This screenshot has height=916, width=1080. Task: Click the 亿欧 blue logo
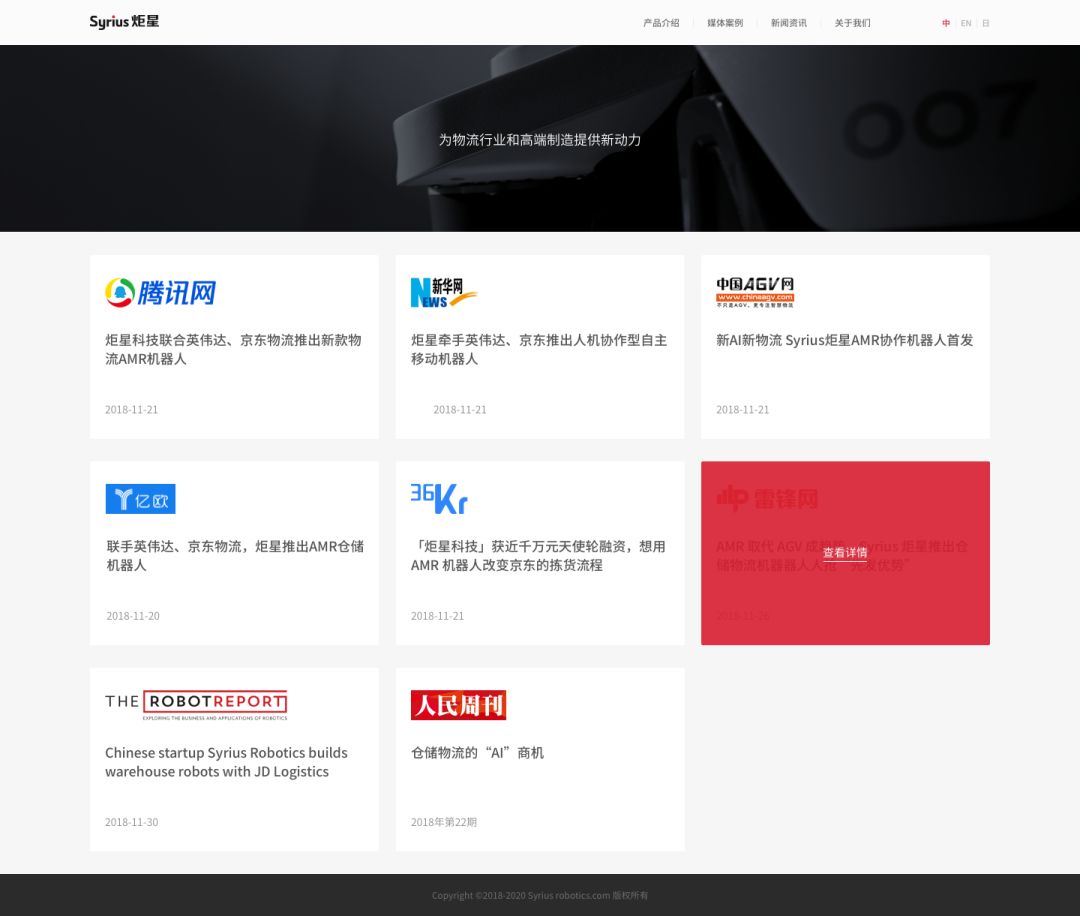[x=140, y=499]
